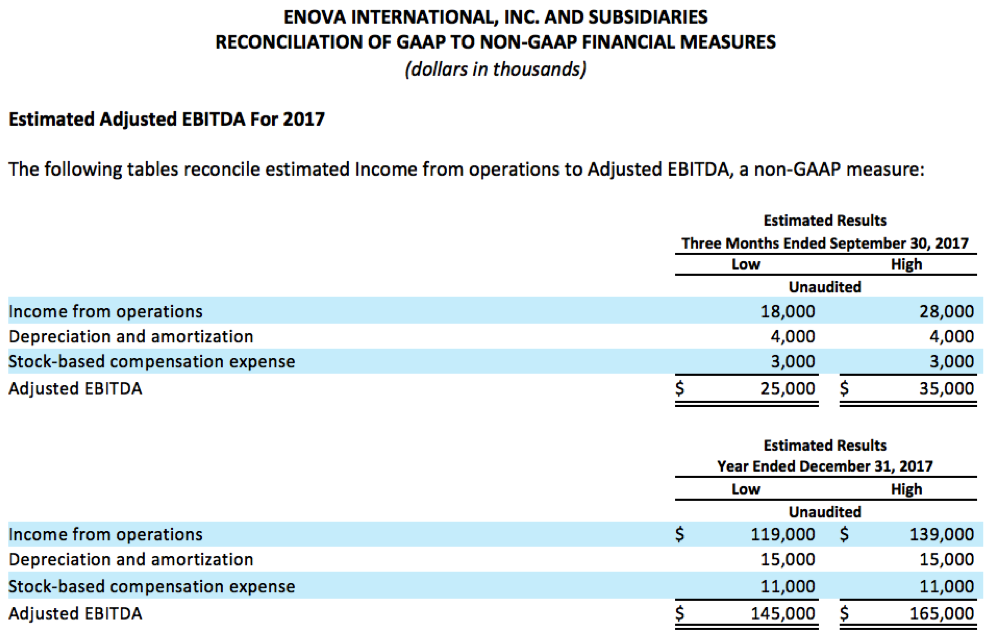Click the High 4,000 depreciation value
The width and height of the screenshot is (994, 637).
(952, 337)
